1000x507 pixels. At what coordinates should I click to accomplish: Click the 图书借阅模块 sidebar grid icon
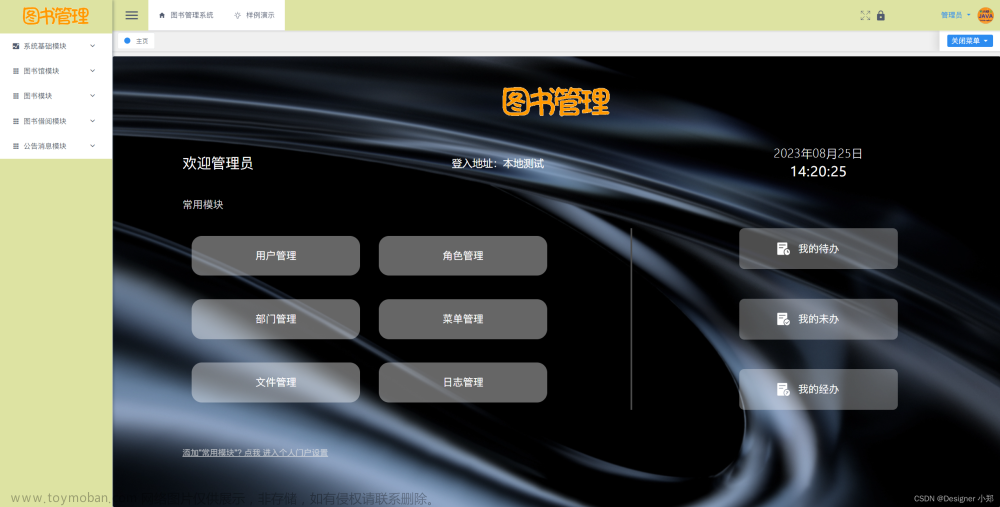click(x=16, y=121)
